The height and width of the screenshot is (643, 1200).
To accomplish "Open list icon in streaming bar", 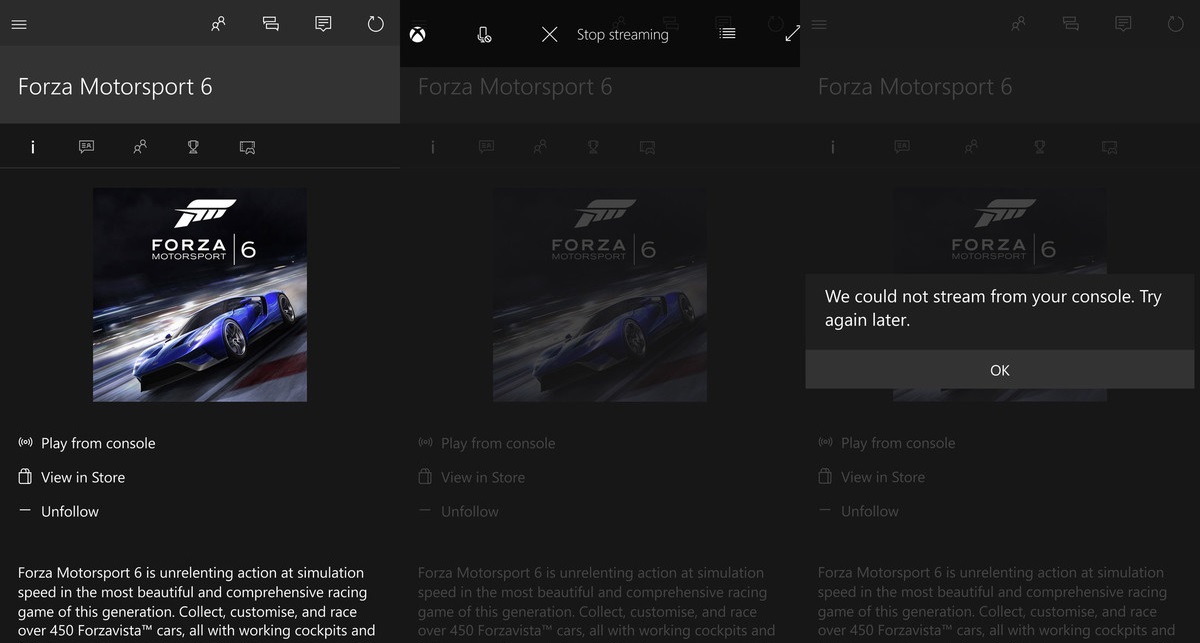I will coord(727,33).
